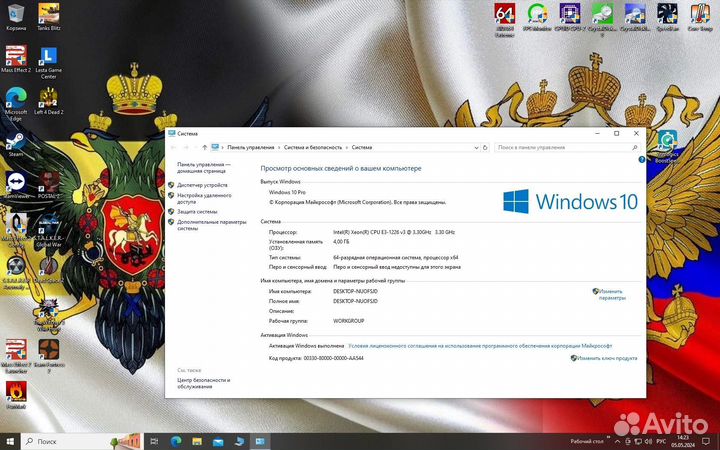This screenshot has width=720, height=450.
Task: Focus the Поиск в панели управления field
Action: coord(567,147)
